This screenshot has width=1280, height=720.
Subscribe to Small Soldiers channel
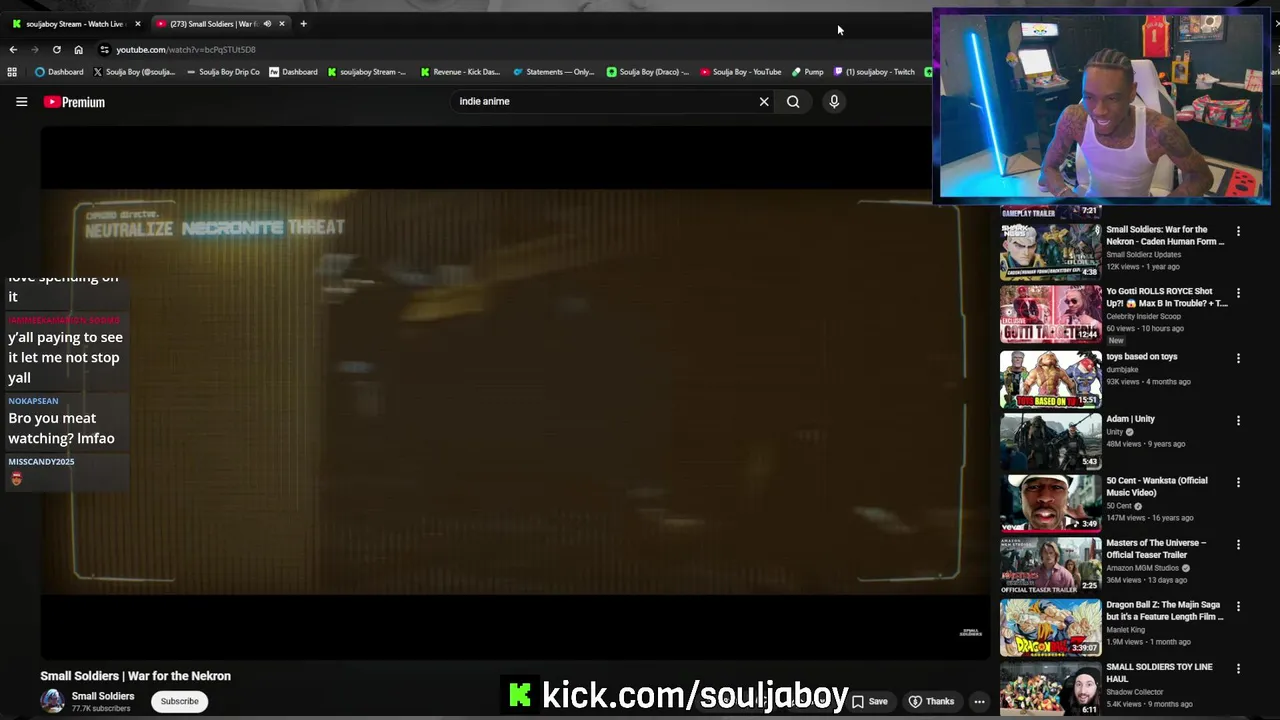180,701
